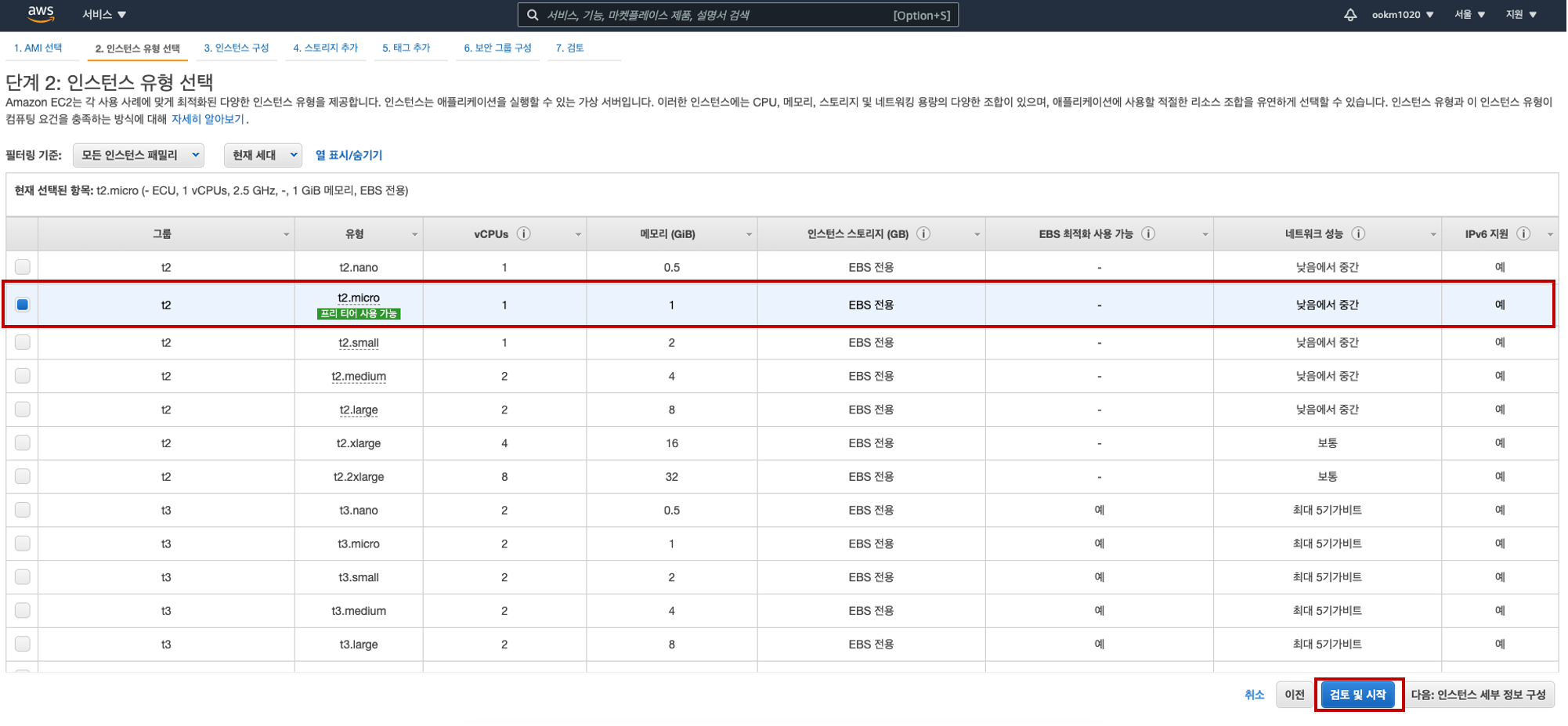Click the search magnifier icon

coord(533,15)
